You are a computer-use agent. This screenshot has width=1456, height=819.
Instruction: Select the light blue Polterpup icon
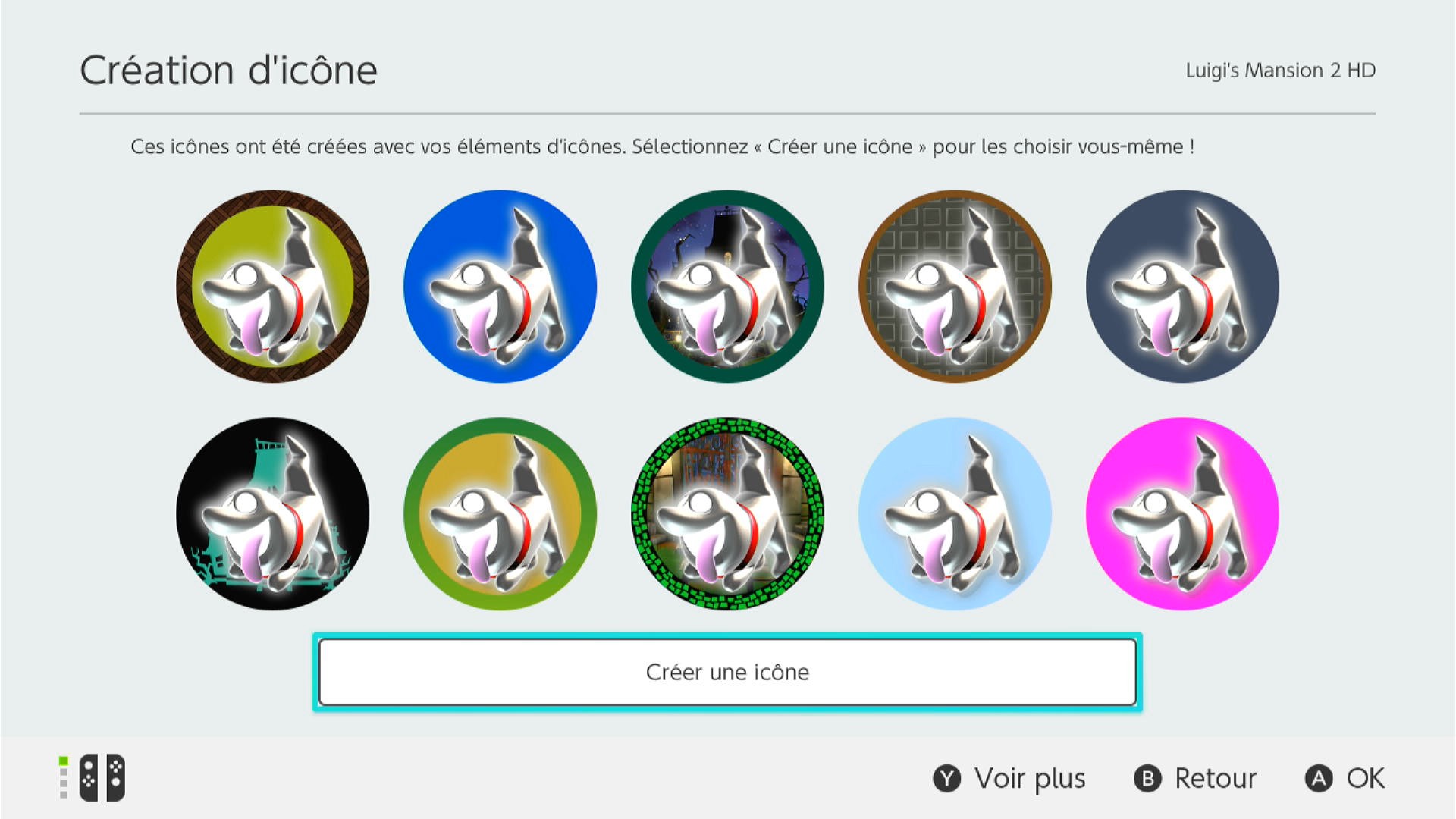pyautogui.click(x=955, y=514)
